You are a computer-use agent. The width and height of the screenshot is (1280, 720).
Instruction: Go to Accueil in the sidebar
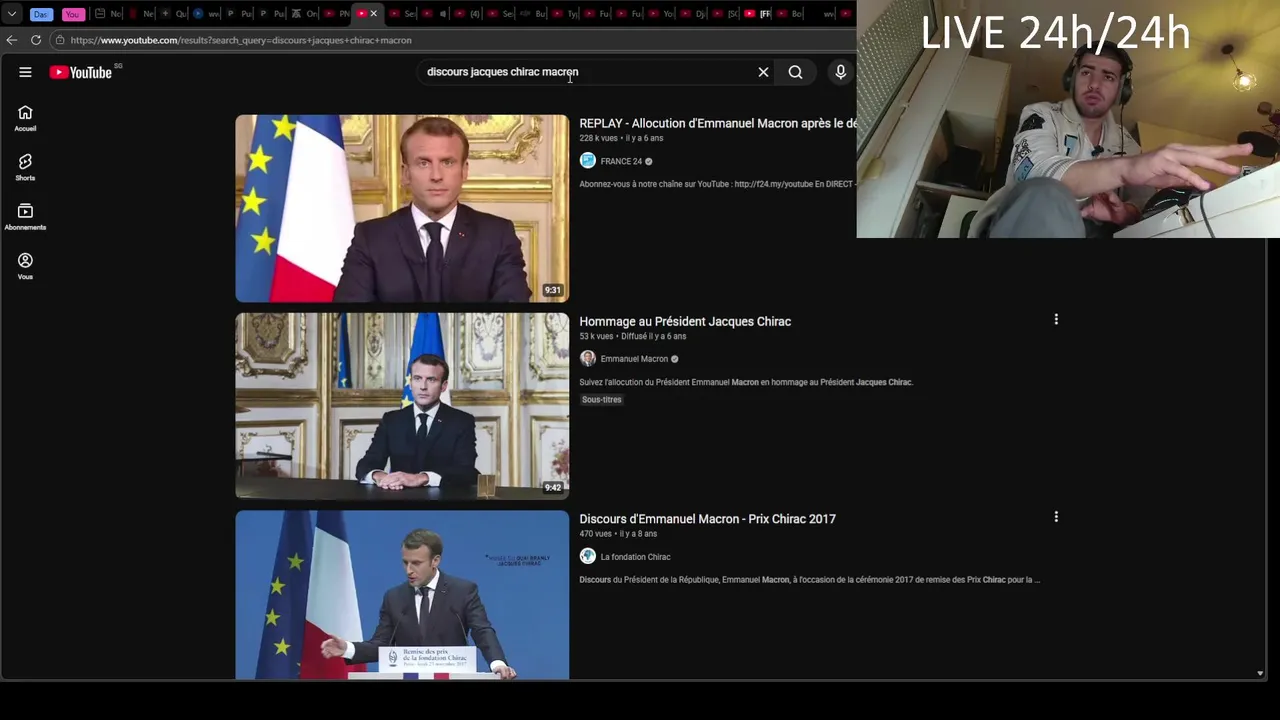(x=25, y=119)
